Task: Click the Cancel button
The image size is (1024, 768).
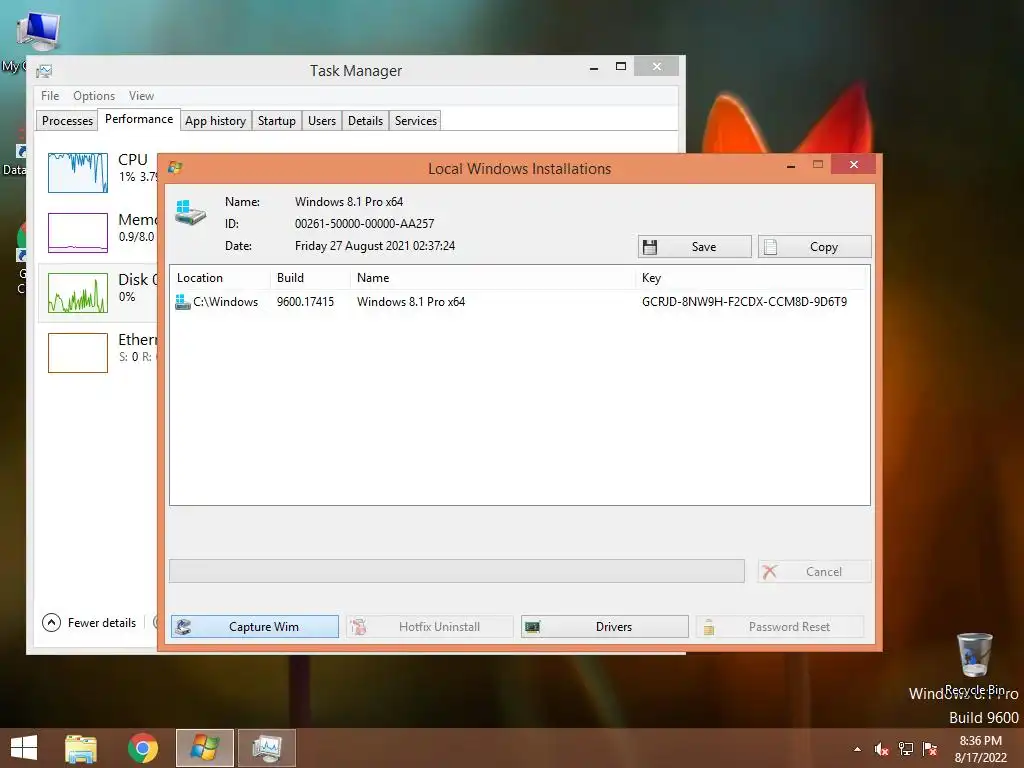Action: (x=814, y=571)
